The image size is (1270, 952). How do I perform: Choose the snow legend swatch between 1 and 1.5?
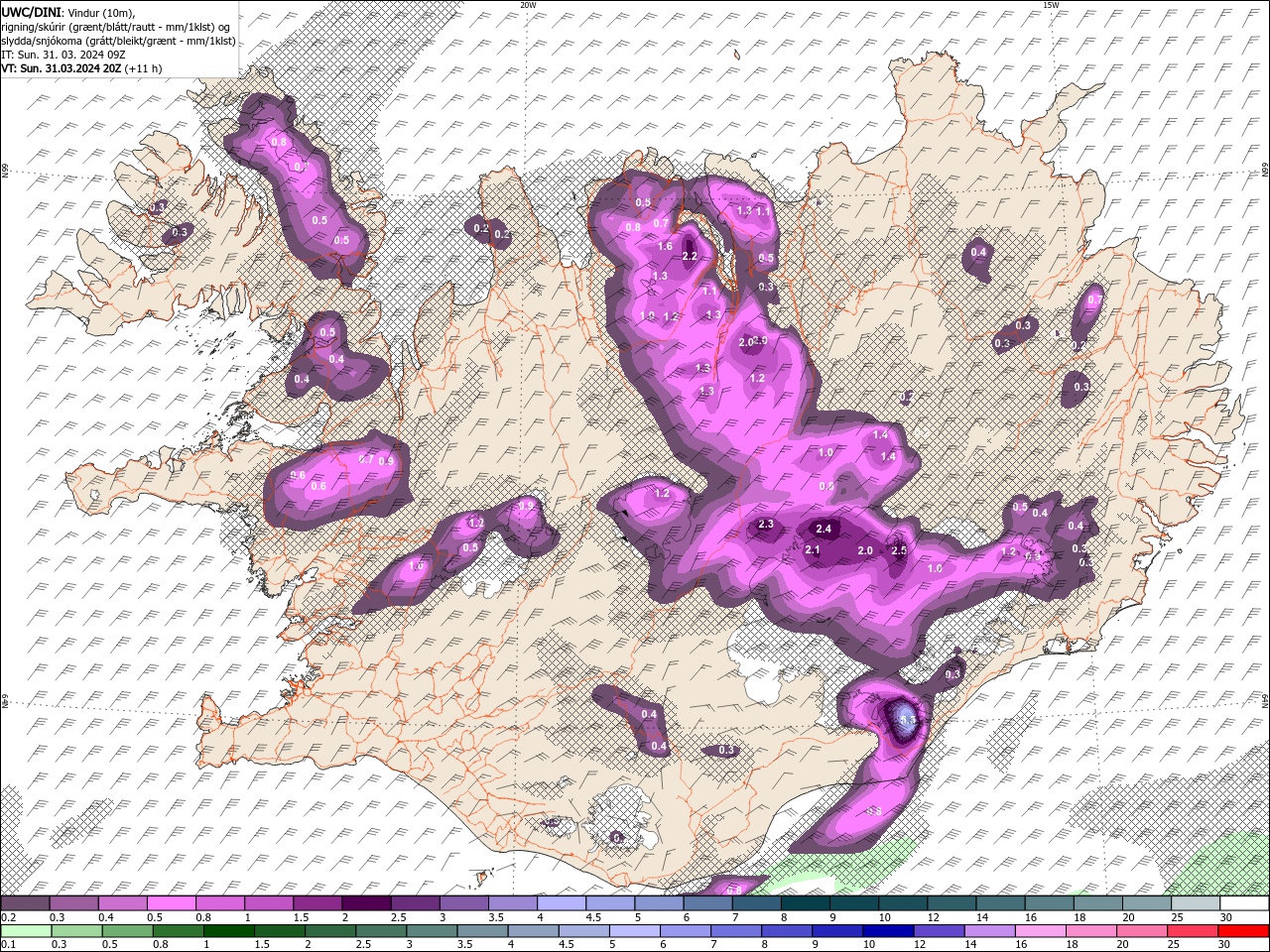[x=269, y=902]
